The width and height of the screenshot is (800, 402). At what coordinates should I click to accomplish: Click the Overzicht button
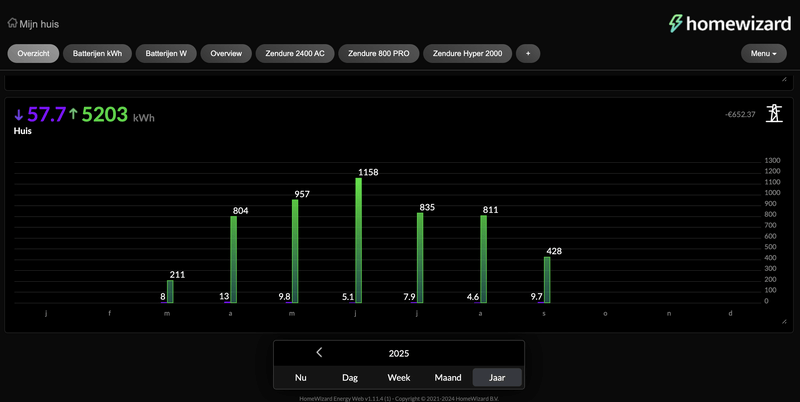click(33, 53)
